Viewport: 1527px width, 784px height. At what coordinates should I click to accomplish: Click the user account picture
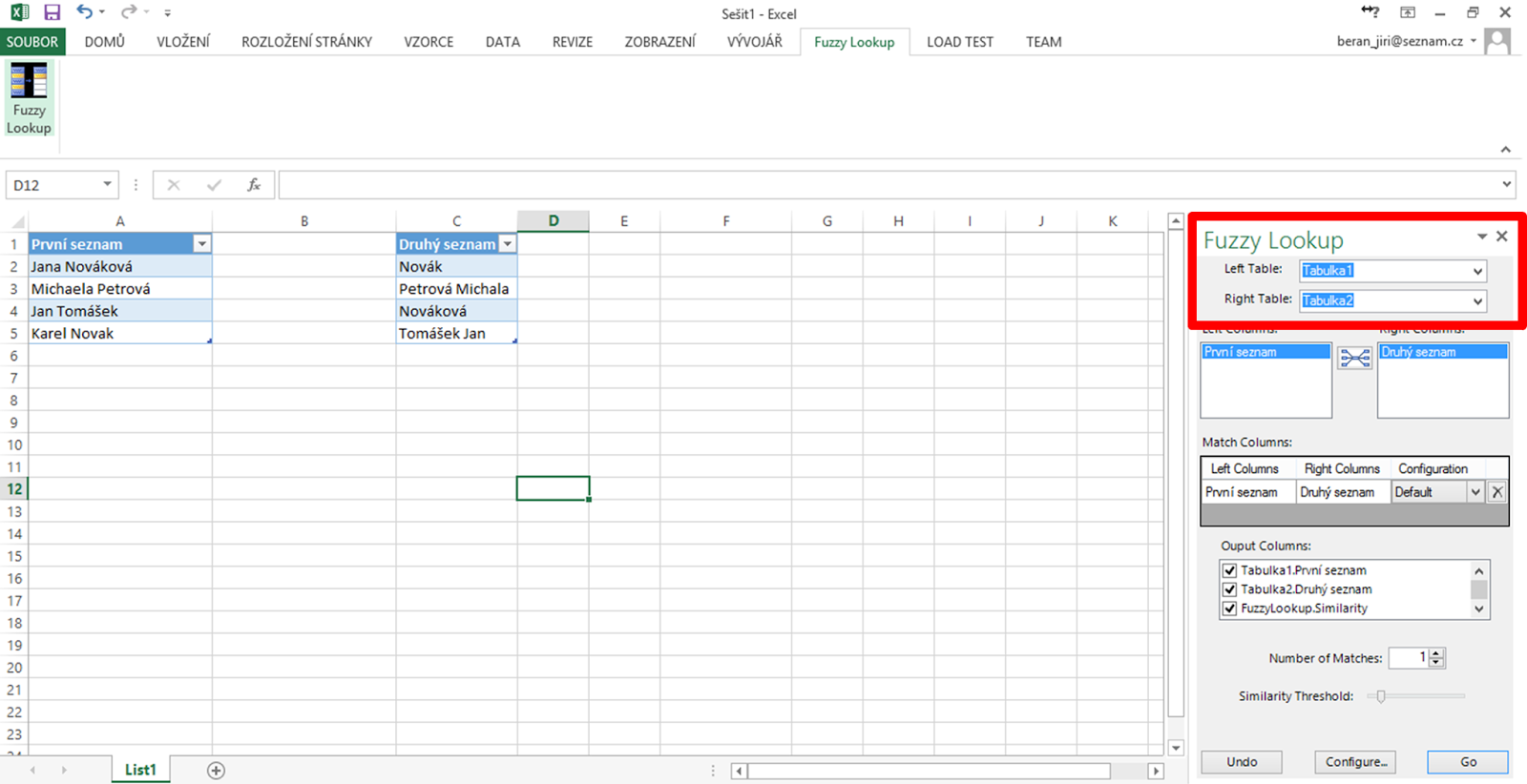[1497, 42]
